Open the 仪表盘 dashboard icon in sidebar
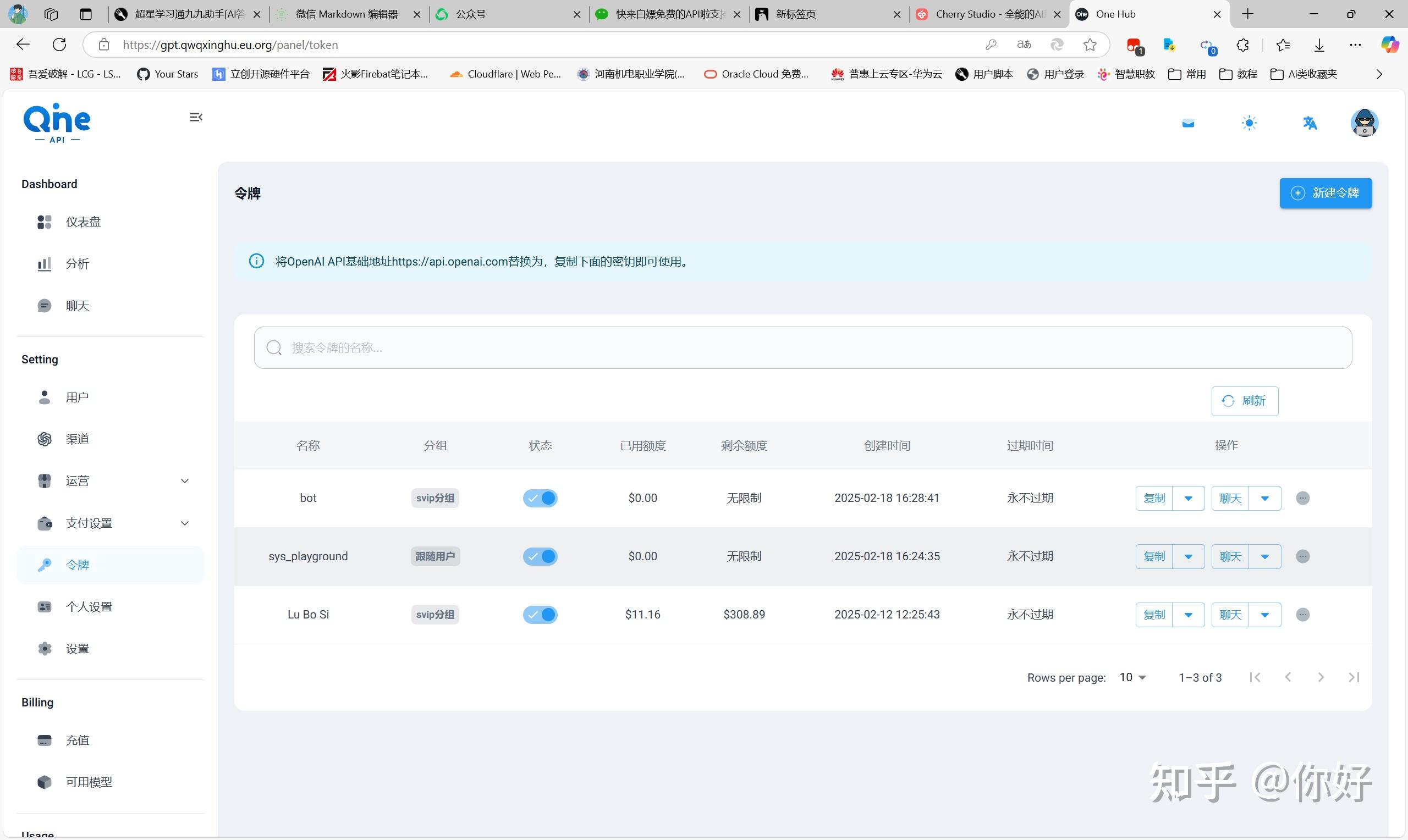The image size is (1408, 840). click(45, 222)
